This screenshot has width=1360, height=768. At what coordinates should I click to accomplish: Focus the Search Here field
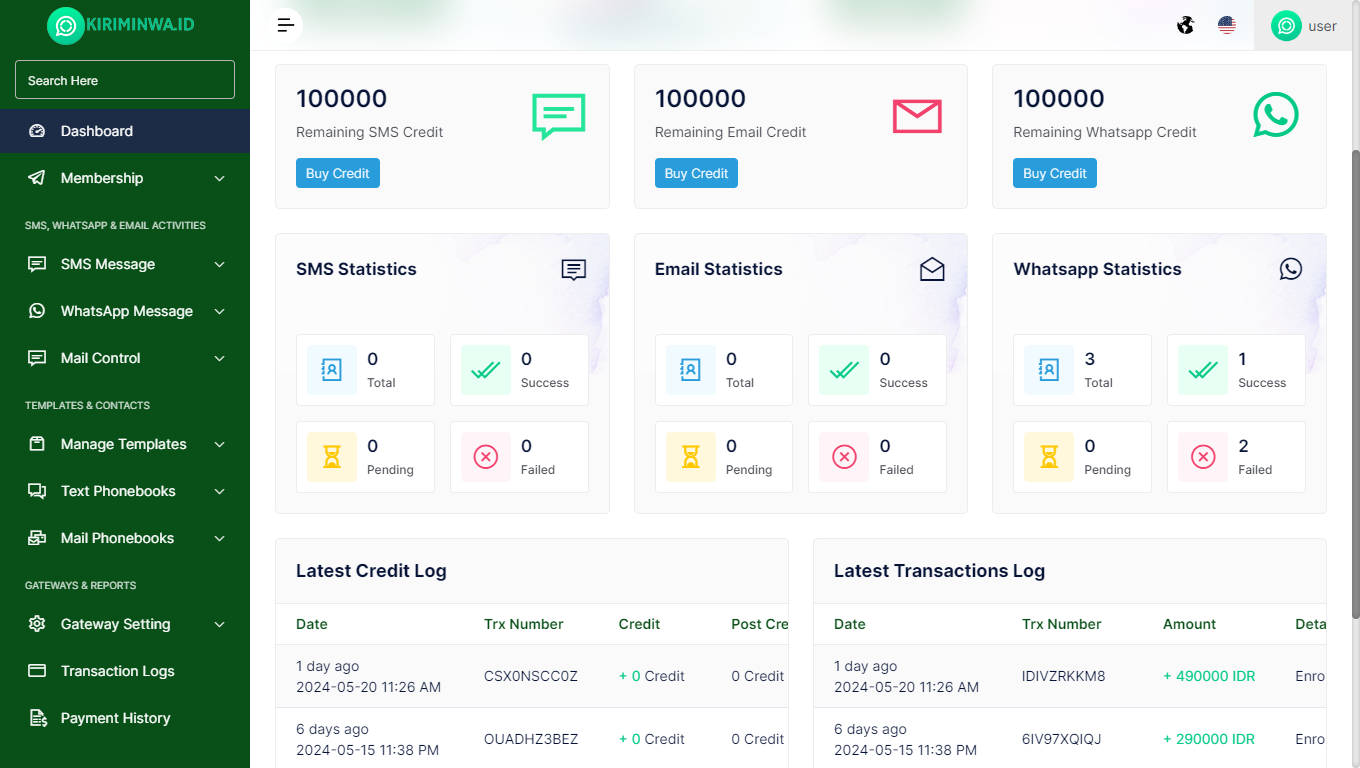click(x=125, y=80)
